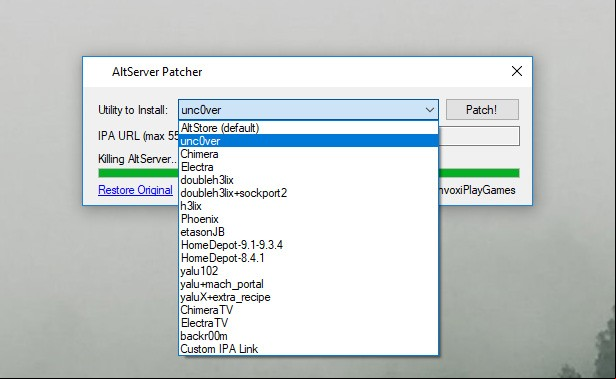Viewport: 616px width, 379px height.
Task: Pick Chimera from the utility list
Action: pyautogui.click(x=308, y=154)
